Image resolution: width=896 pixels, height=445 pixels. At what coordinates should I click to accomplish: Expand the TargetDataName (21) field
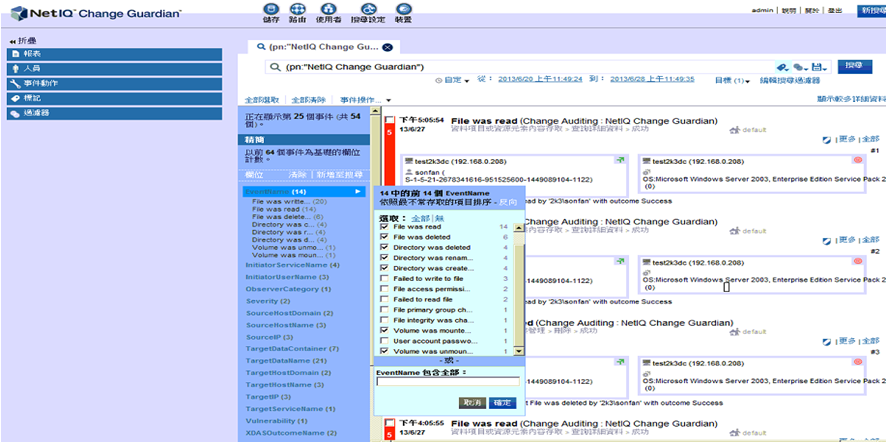(x=286, y=360)
